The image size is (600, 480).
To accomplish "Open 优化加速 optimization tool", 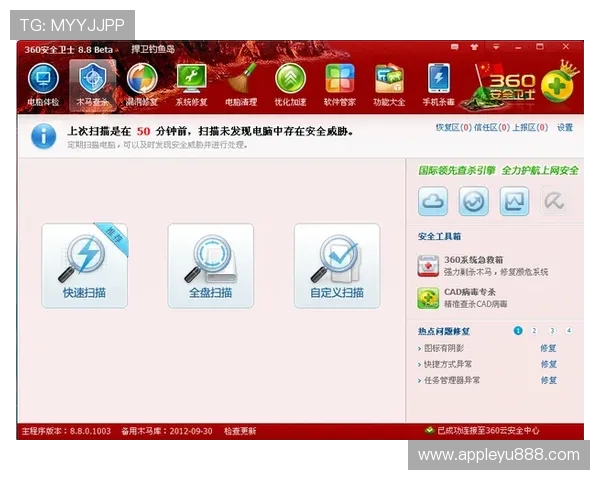I will pyautogui.click(x=290, y=85).
